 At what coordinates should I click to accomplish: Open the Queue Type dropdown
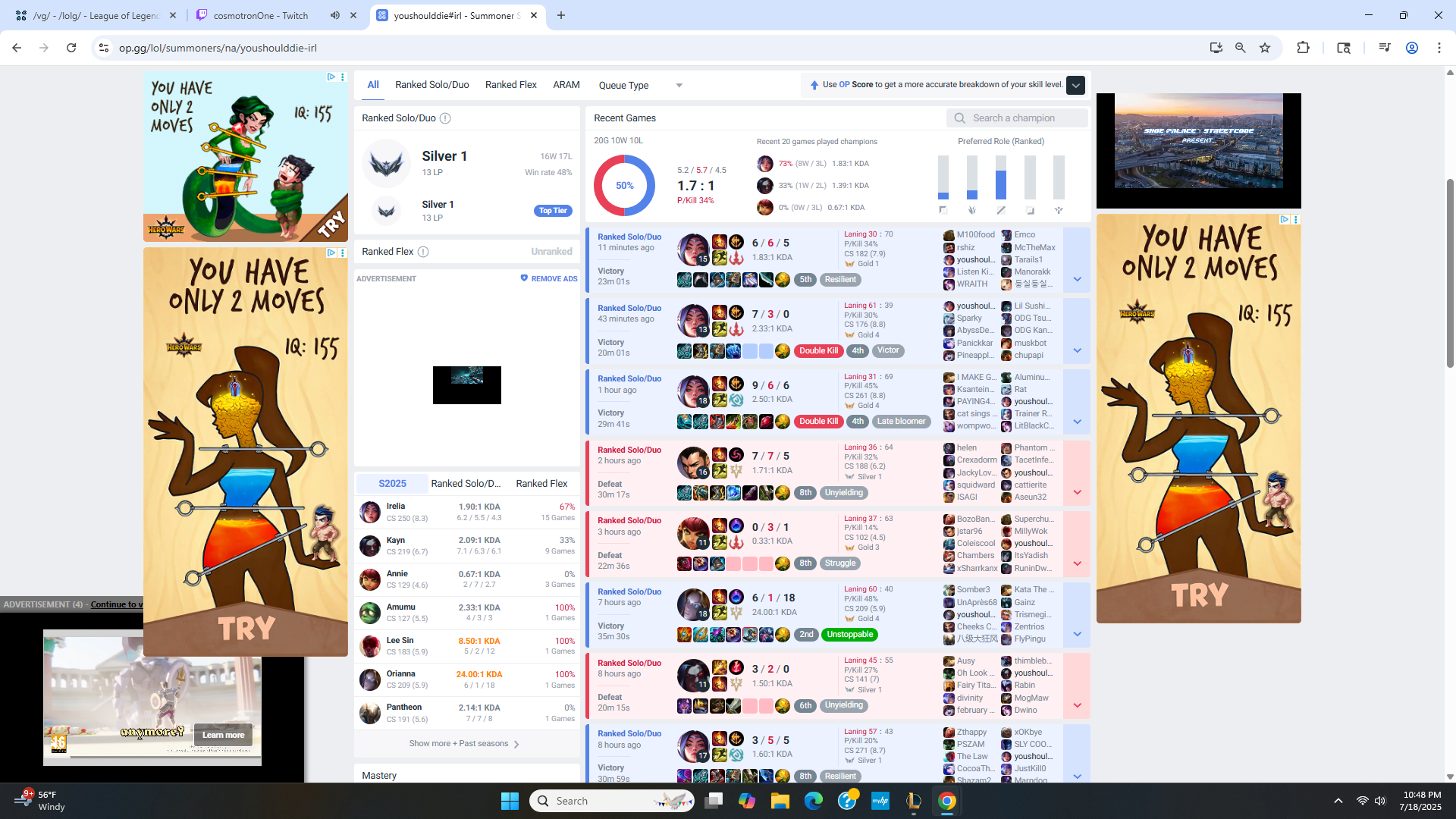click(641, 85)
